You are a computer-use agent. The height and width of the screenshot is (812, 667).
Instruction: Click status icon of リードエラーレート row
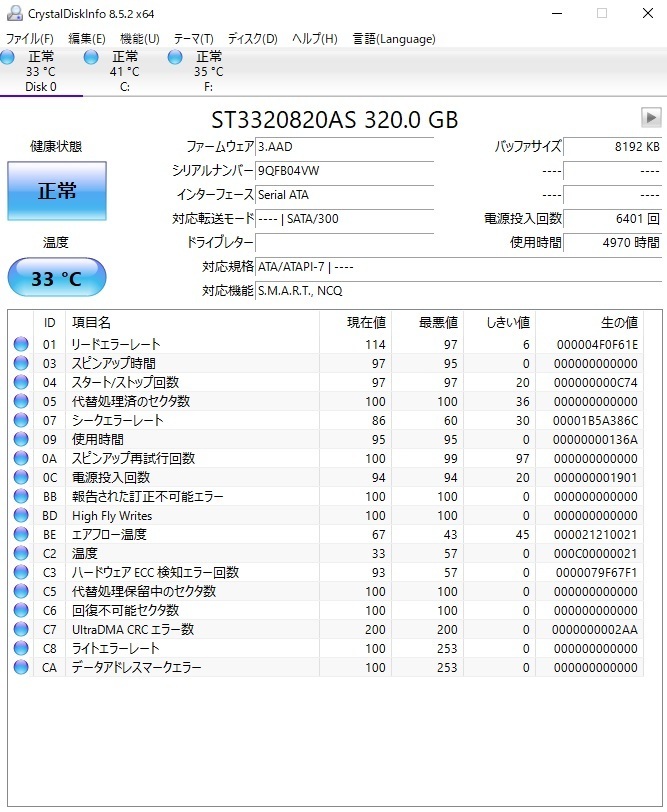[x=21, y=344]
